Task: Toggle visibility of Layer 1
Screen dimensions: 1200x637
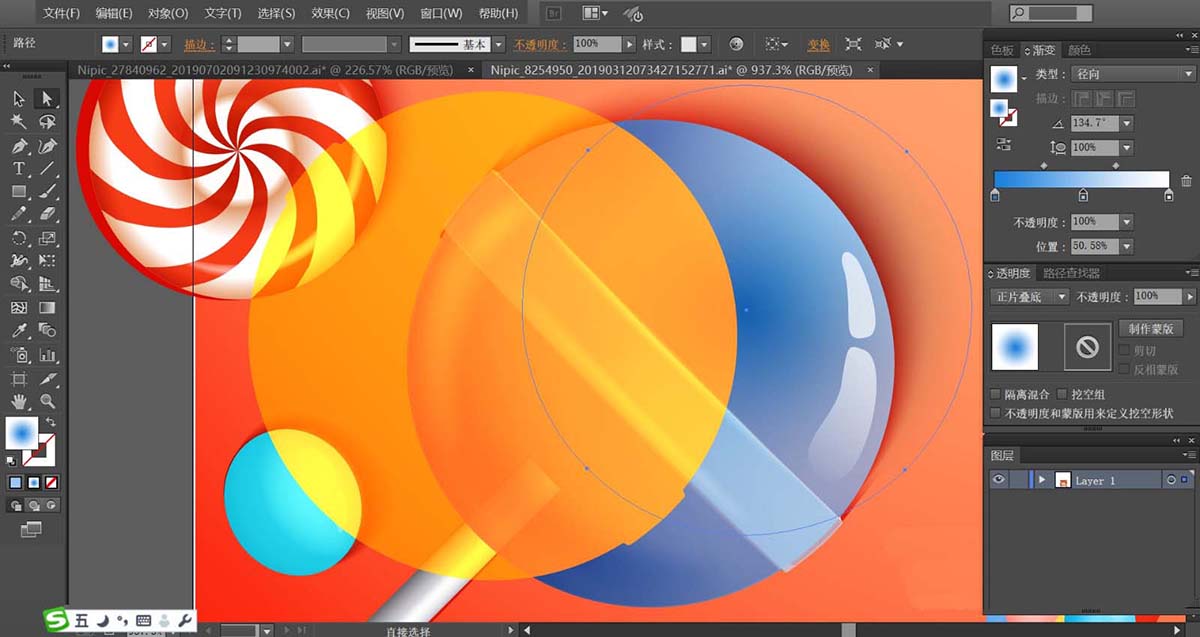Action: (998, 480)
